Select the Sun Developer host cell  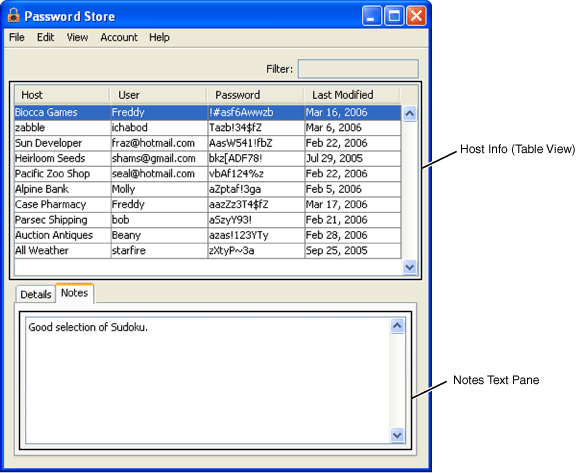pos(62,143)
